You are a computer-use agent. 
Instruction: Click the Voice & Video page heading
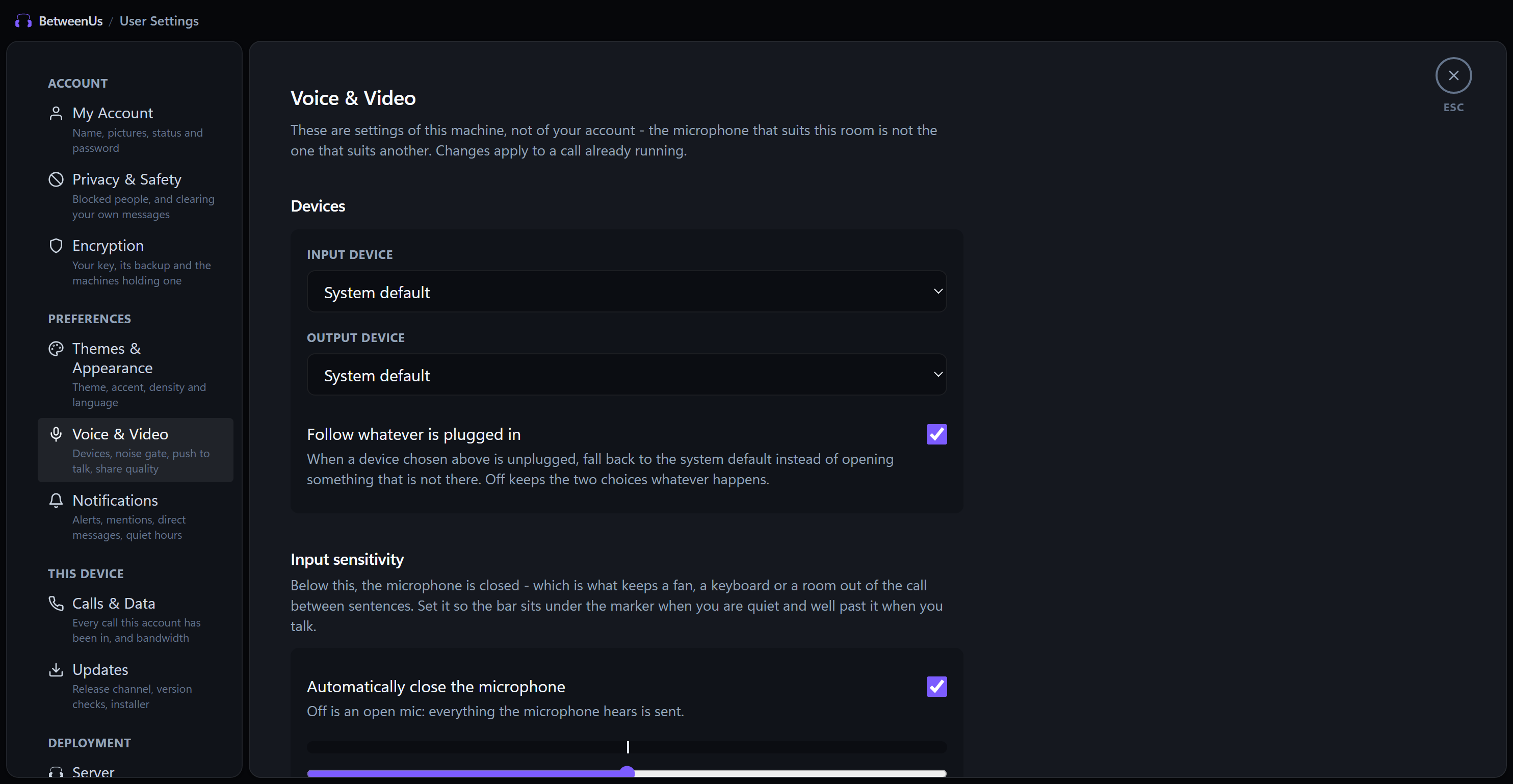353,98
